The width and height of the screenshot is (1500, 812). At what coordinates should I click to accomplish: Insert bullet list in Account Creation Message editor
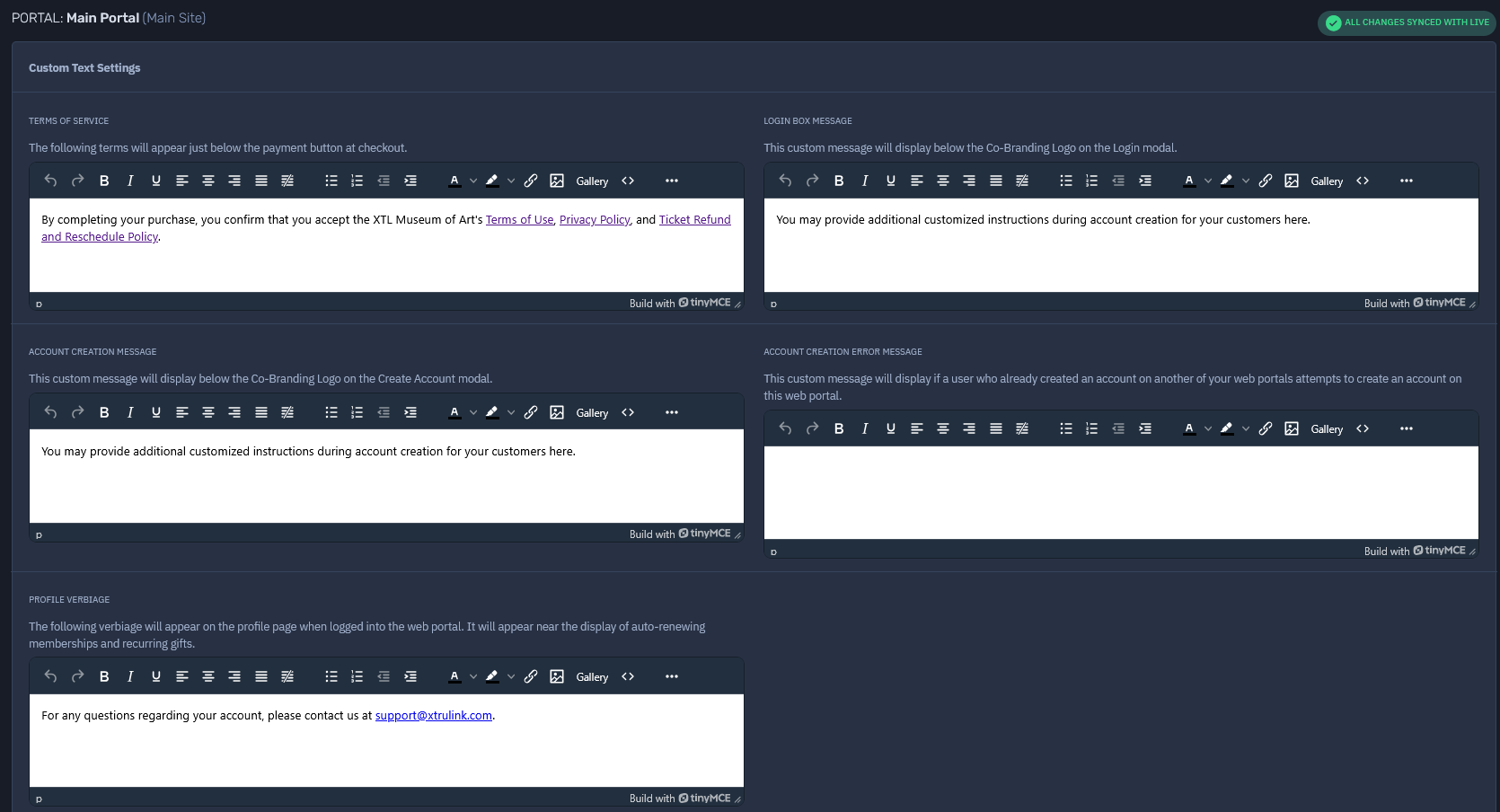coord(331,412)
